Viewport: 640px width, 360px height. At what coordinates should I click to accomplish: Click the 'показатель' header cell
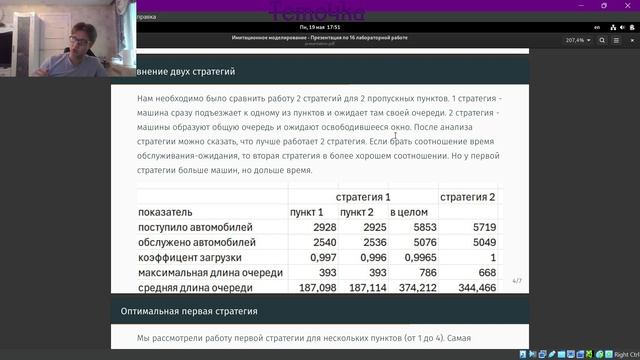(165, 212)
